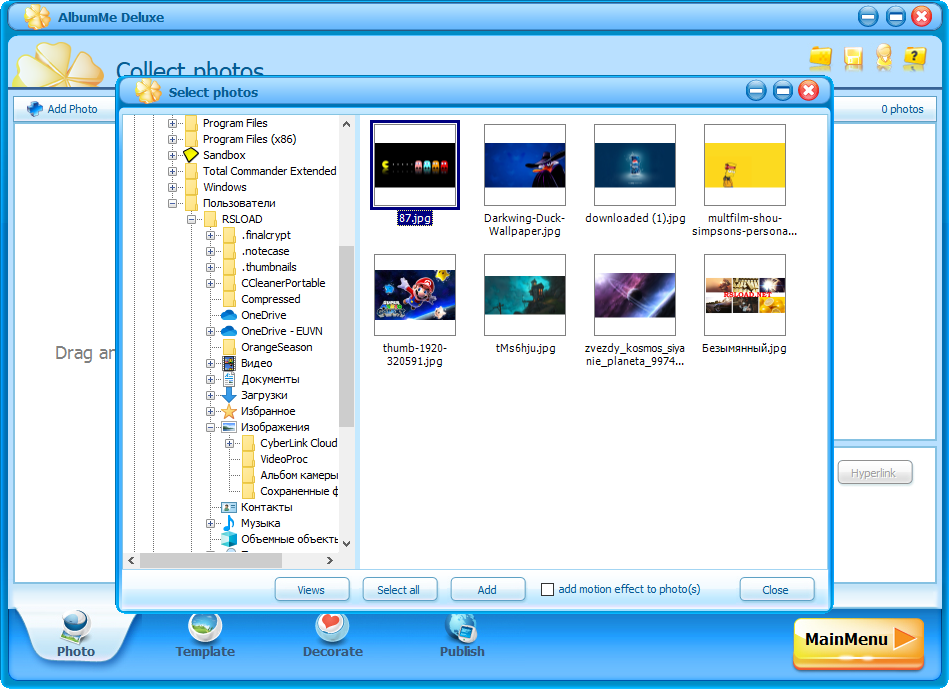Select Безымянный.jpg thumbnail

pyautogui.click(x=745, y=295)
